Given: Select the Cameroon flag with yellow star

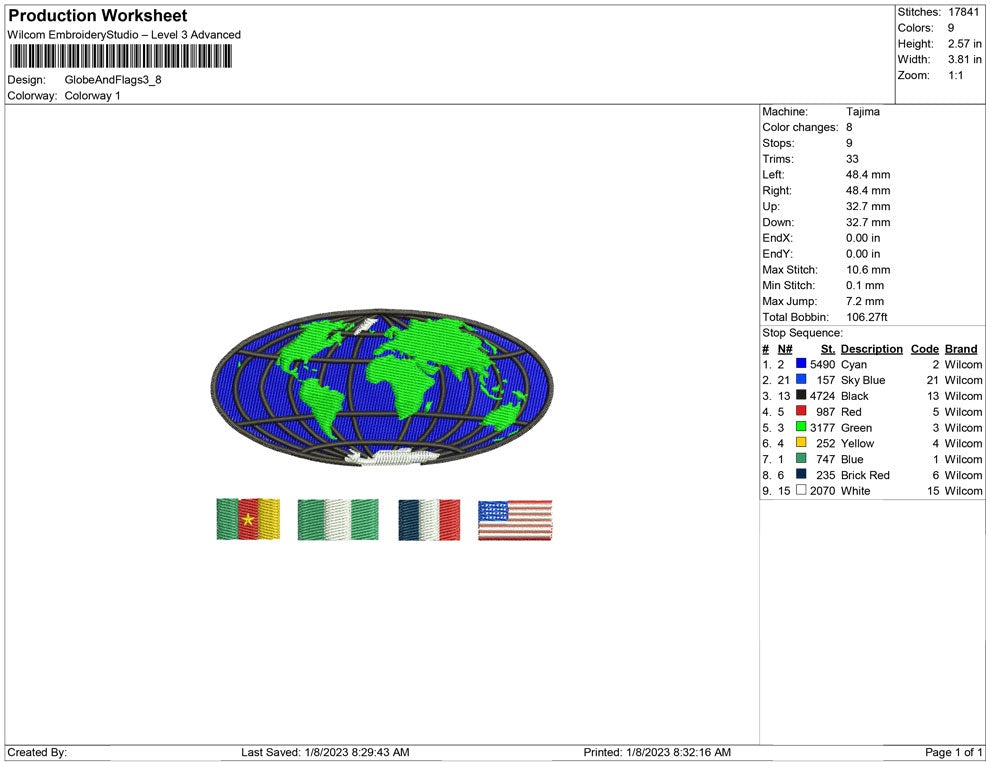Looking at the screenshot, I should point(248,520).
